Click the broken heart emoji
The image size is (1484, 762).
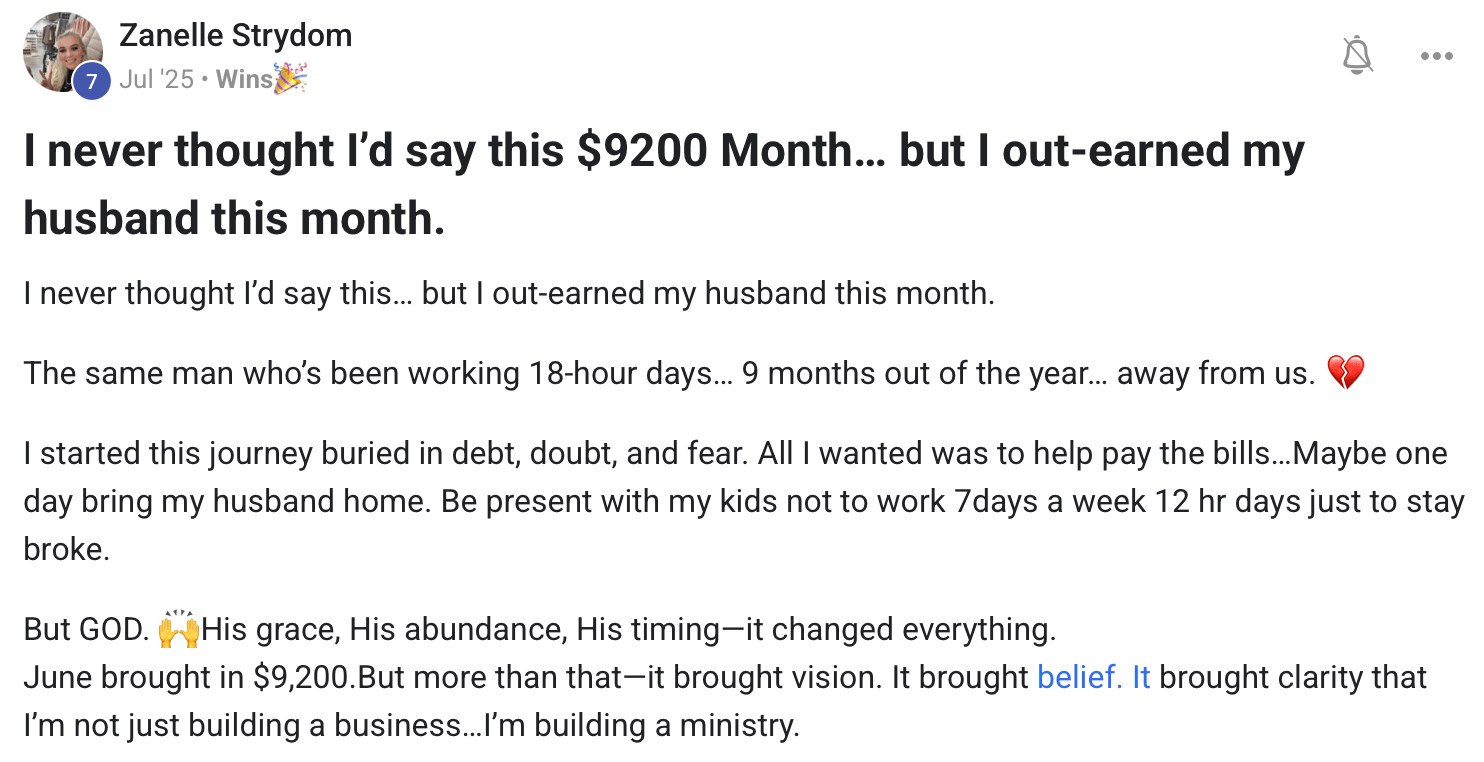(x=1345, y=373)
